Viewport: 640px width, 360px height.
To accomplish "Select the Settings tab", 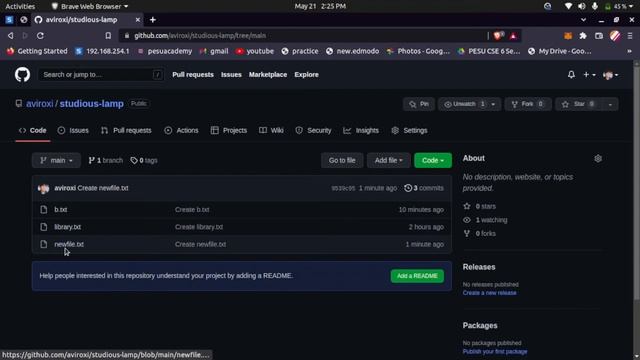I will [x=409, y=130].
